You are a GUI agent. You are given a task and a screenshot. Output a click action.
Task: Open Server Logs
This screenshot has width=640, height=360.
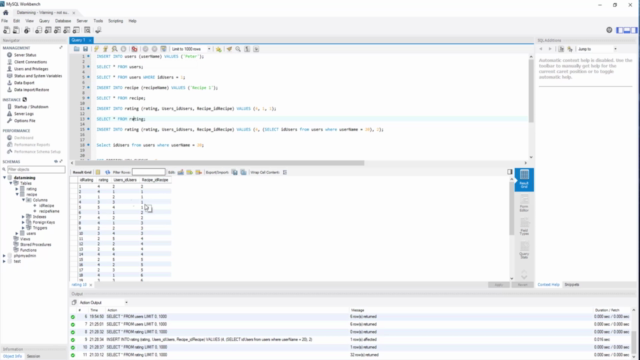24,114
